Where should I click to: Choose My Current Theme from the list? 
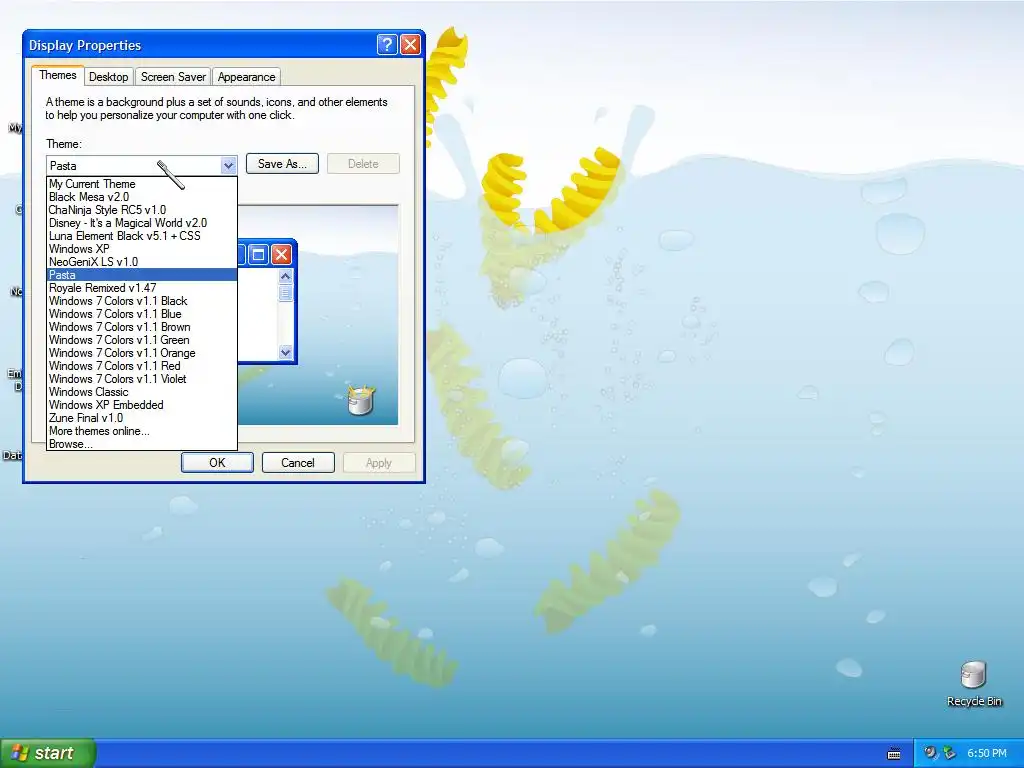(x=142, y=184)
